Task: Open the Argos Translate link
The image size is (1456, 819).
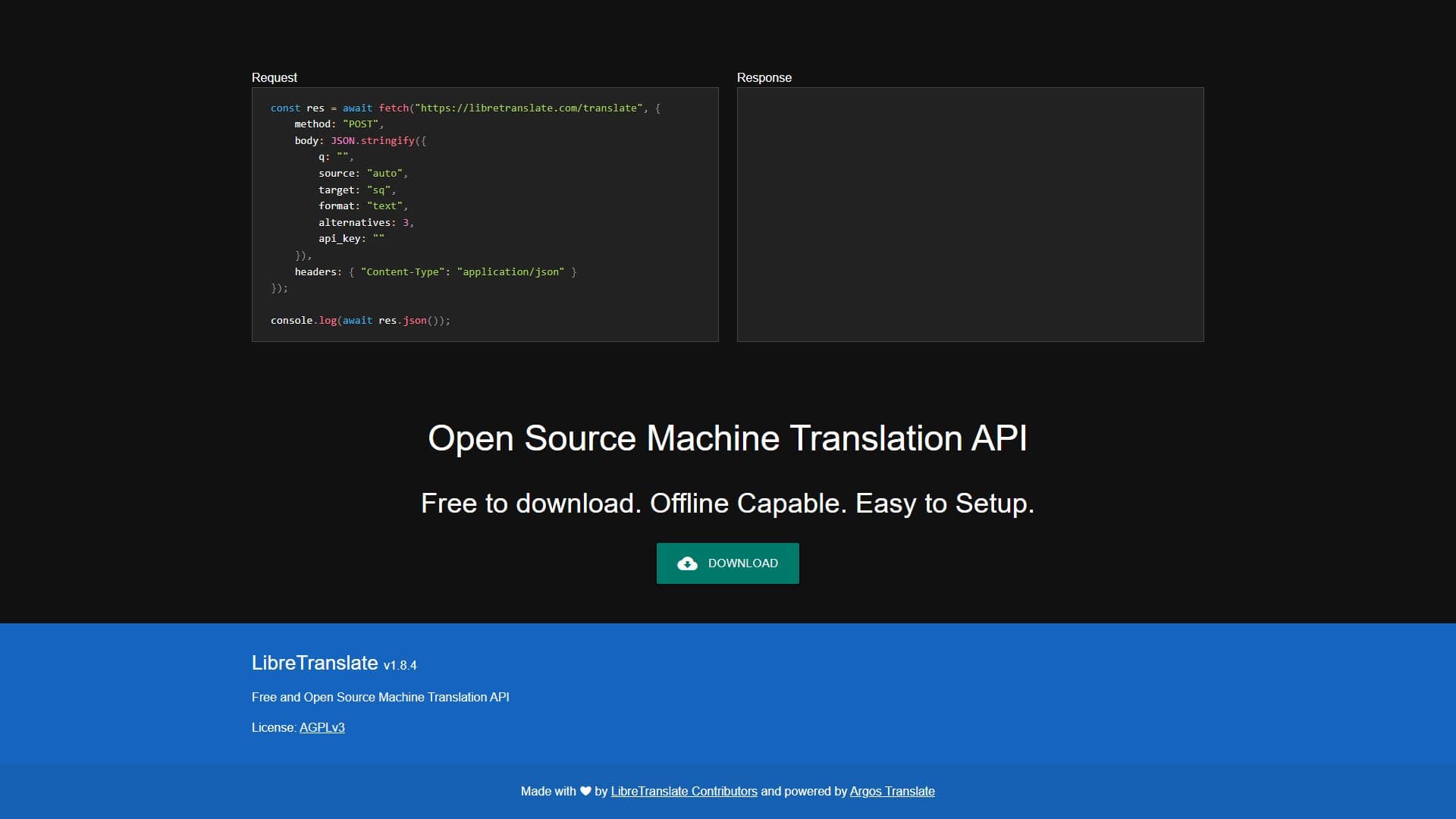Action: coord(892,791)
